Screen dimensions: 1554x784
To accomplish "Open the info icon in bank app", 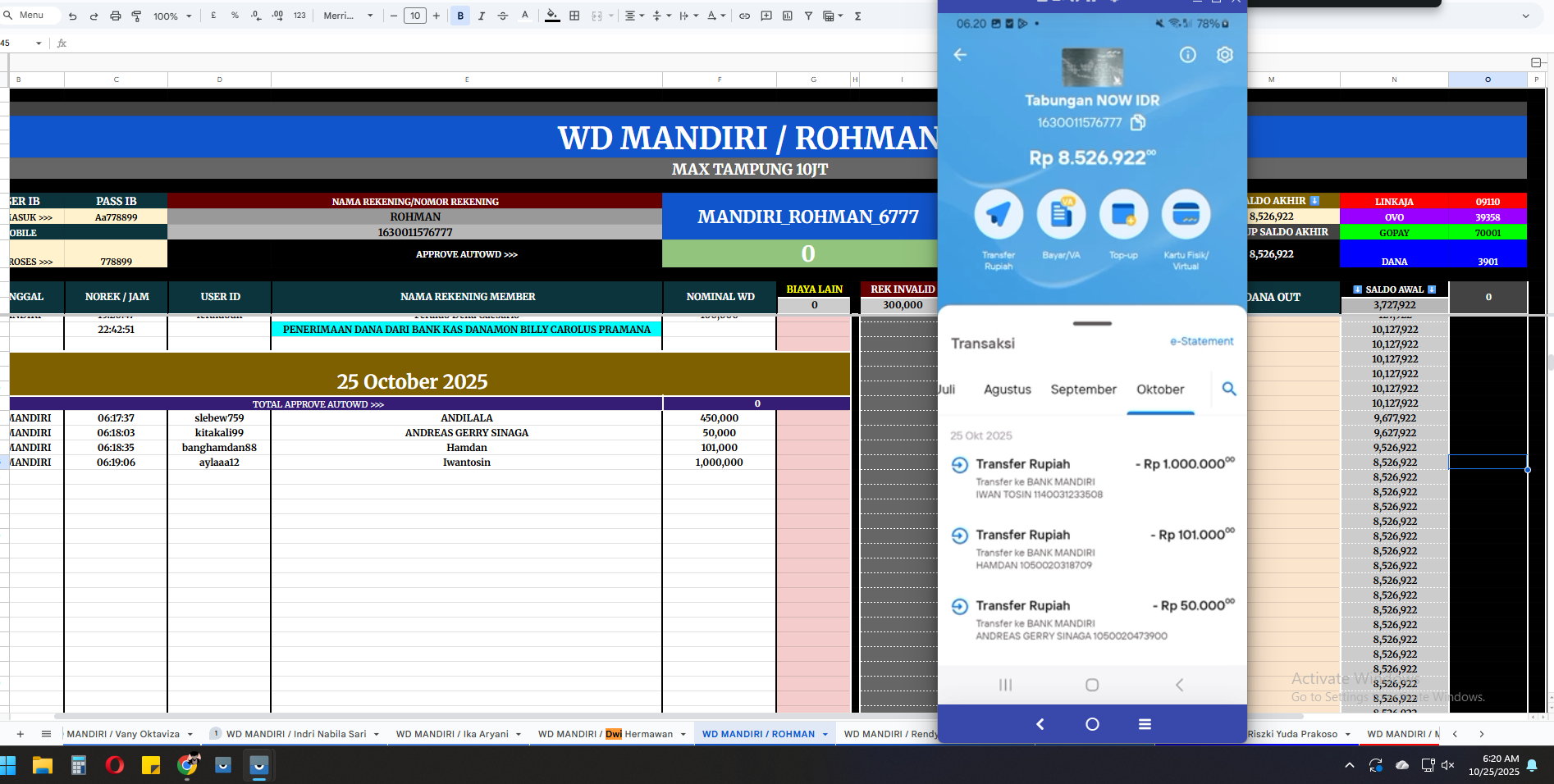I will [x=1187, y=55].
